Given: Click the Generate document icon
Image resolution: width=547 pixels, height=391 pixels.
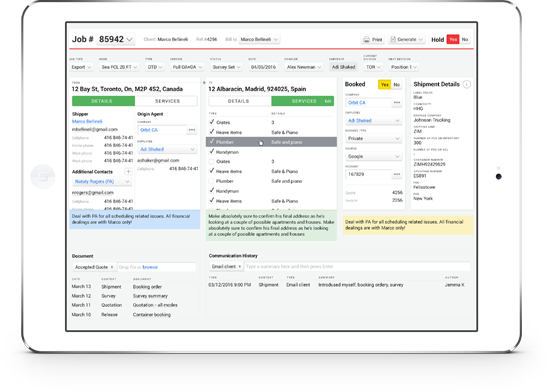Looking at the screenshot, I should (x=393, y=39).
